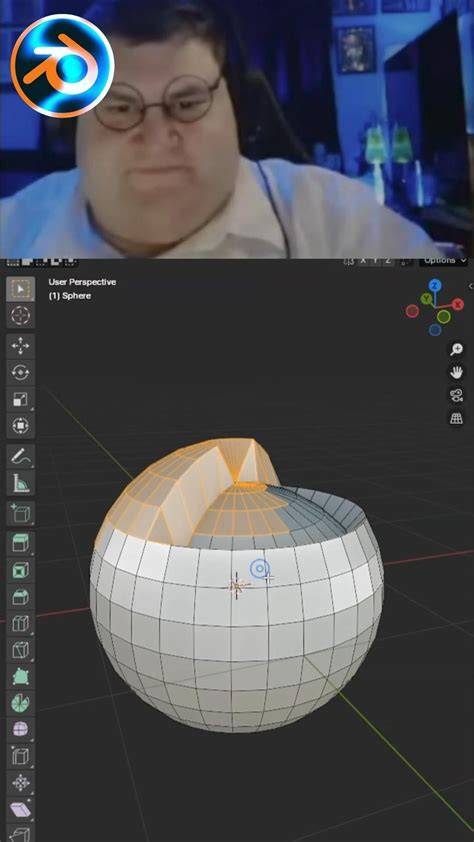The width and height of the screenshot is (474, 842).
Task: Choose the Spin tool
Action: point(20,703)
